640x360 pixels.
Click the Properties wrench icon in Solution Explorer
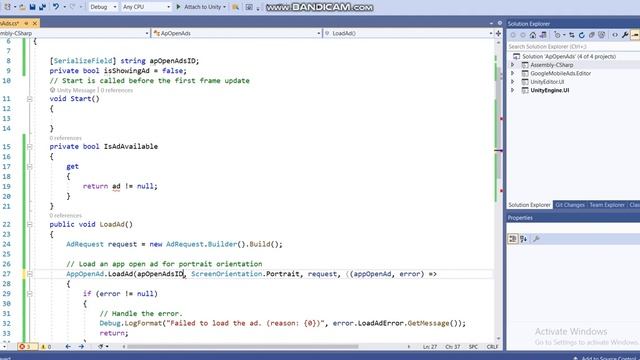tap(625, 35)
